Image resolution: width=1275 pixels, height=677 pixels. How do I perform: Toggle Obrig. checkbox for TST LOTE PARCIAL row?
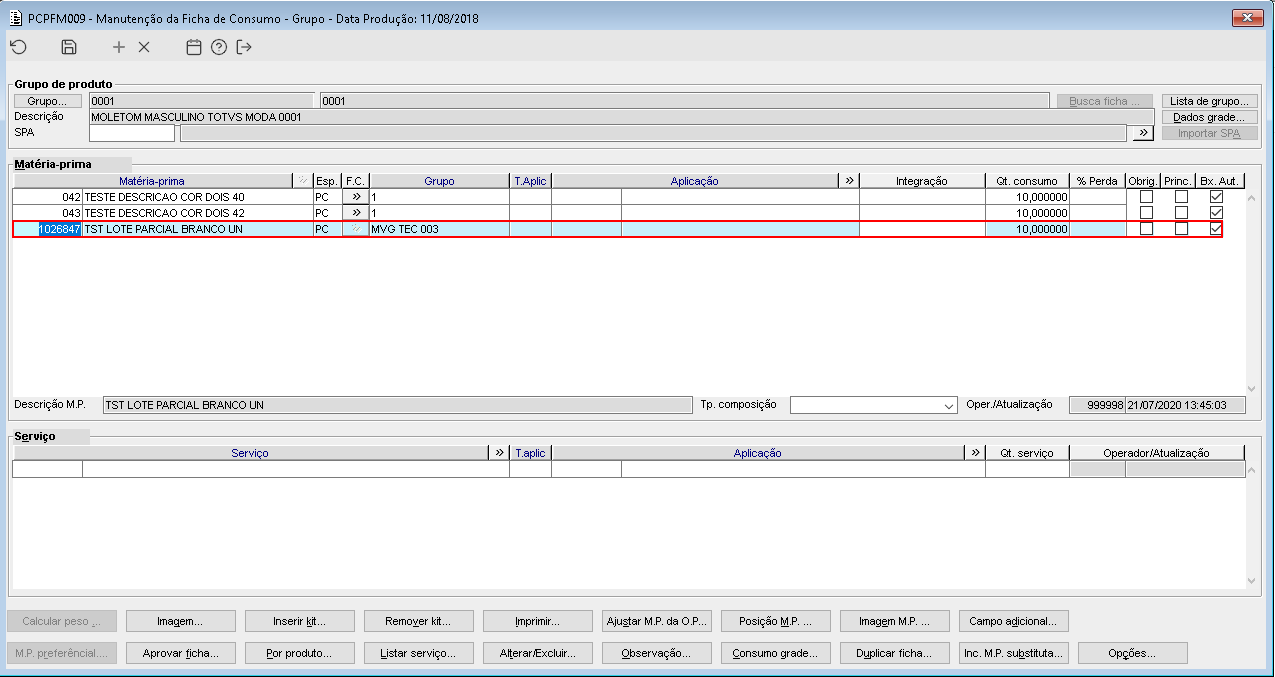tap(1146, 229)
